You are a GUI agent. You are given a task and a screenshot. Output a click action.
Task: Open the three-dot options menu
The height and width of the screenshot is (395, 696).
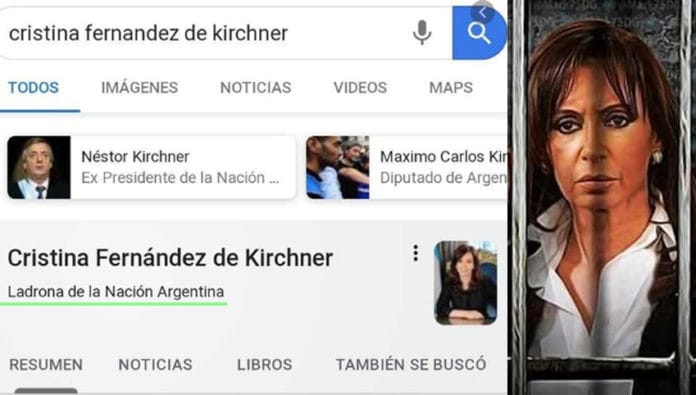click(x=415, y=253)
